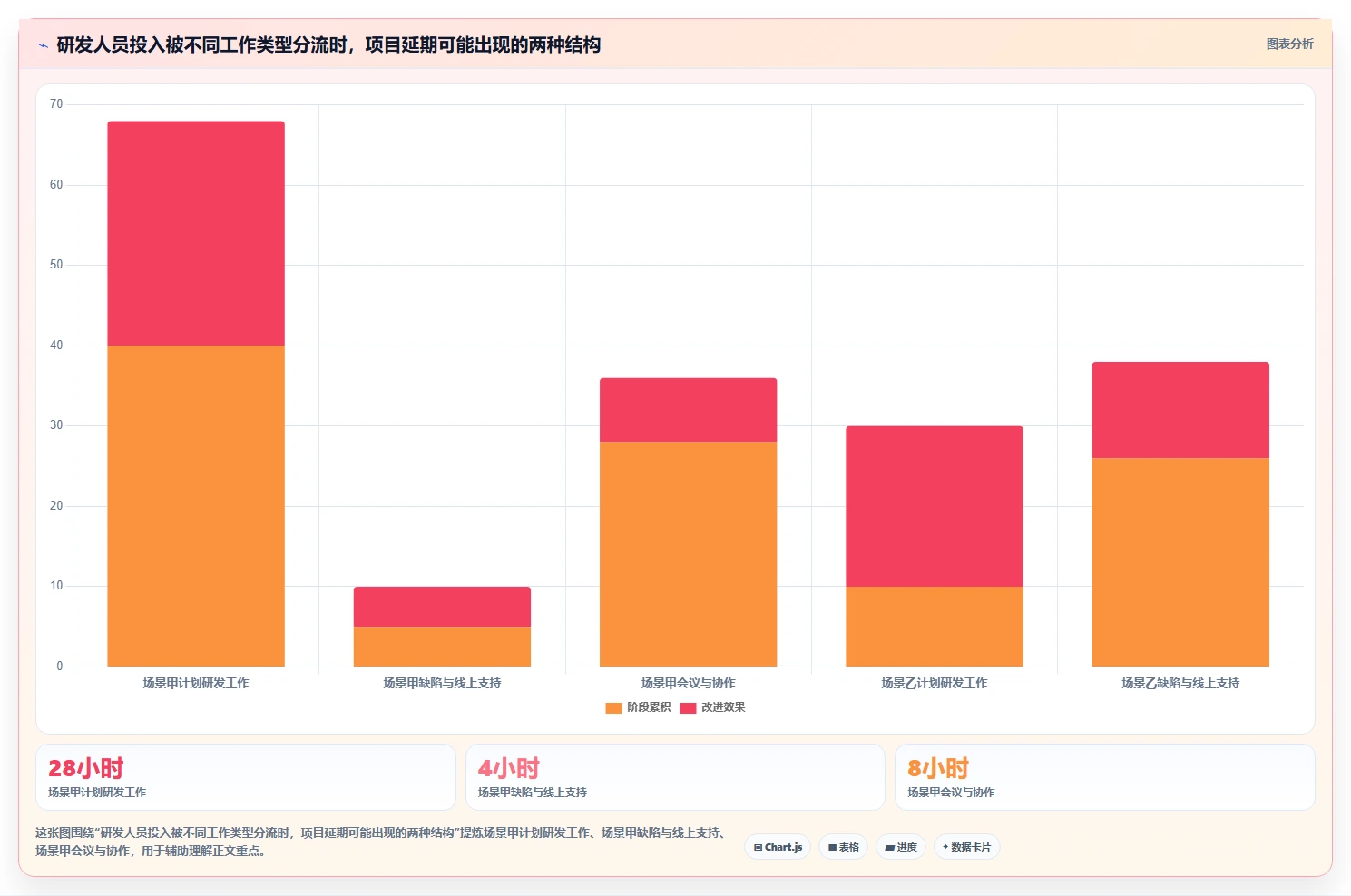Click the pulse icon beside the chart title
This screenshot has height=896, width=1351.
coord(43,45)
